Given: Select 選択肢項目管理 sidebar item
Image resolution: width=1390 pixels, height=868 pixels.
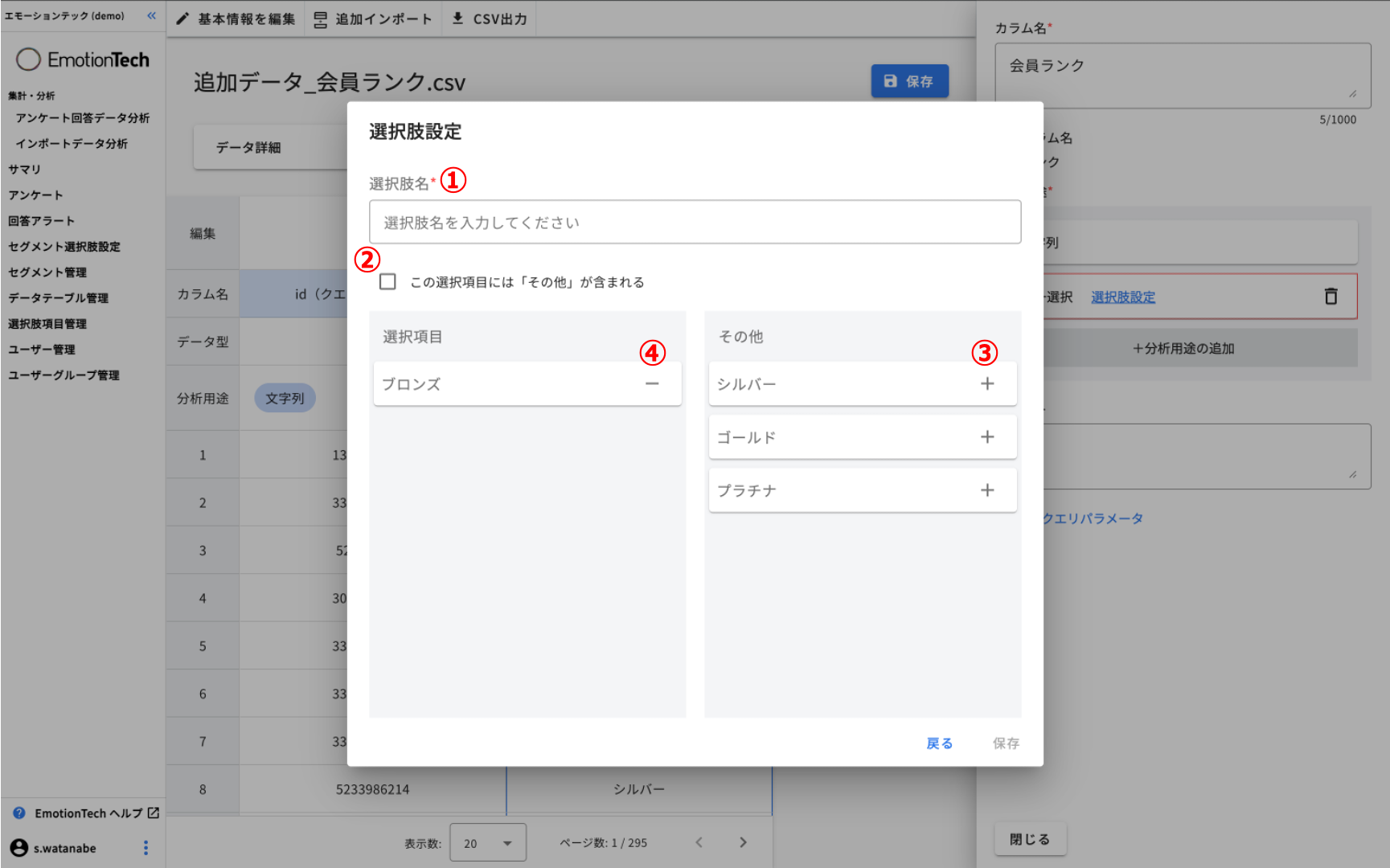Looking at the screenshot, I should 47,324.
